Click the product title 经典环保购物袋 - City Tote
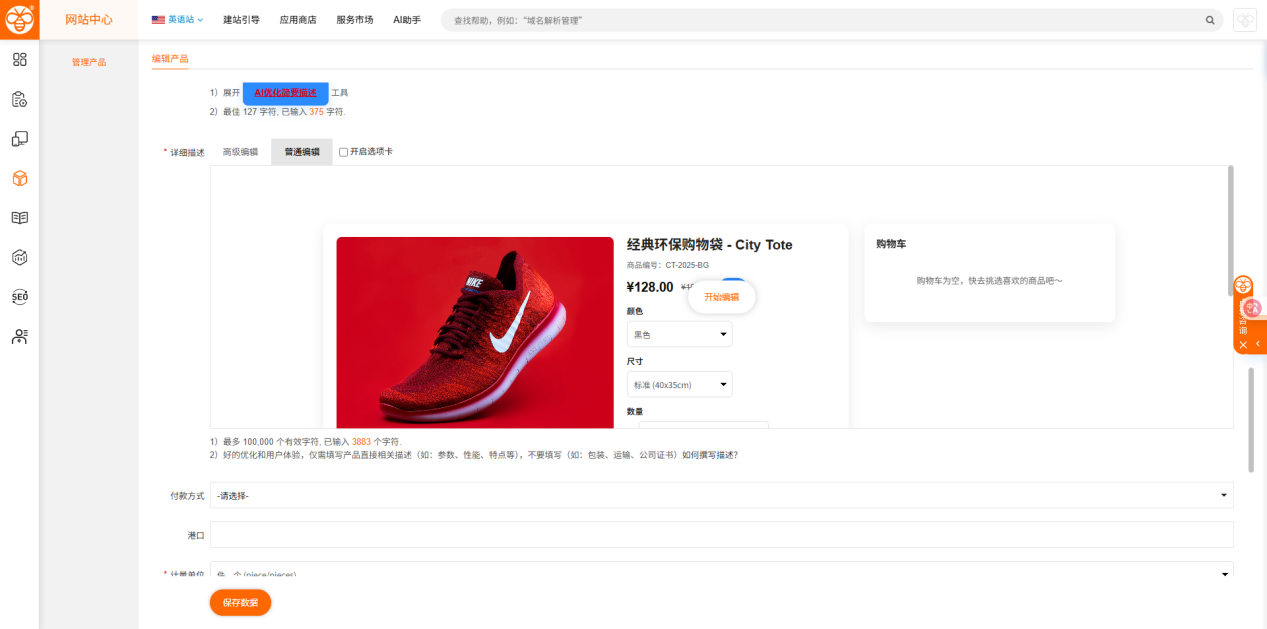 pyautogui.click(x=709, y=245)
